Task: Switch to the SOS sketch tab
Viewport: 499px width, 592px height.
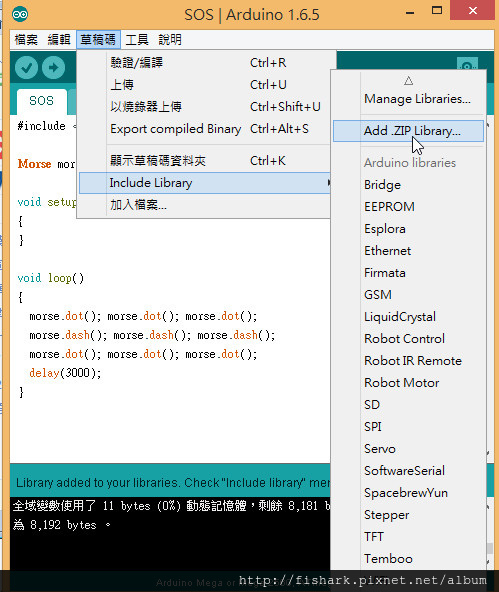Action: pyautogui.click(x=42, y=101)
